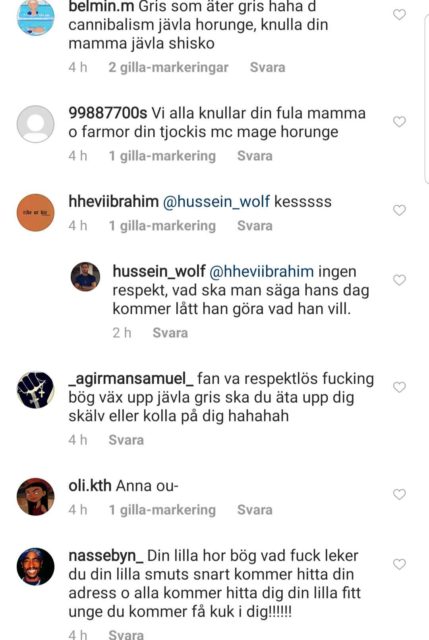429x640 pixels.
Task: Click Svara under 99887700s comment
Action: tap(255, 156)
